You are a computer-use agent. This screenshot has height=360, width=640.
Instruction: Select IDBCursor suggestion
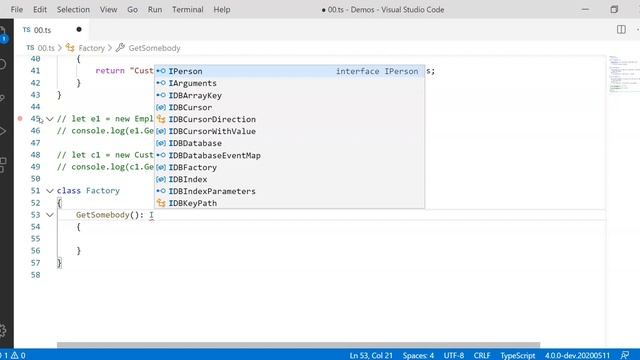point(289,107)
